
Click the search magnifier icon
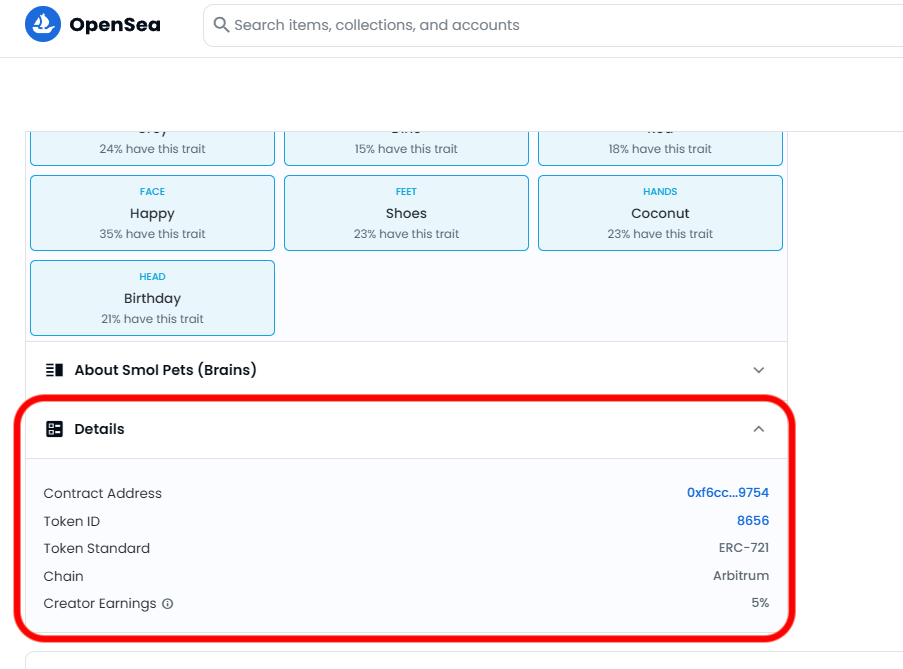[221, 25]
